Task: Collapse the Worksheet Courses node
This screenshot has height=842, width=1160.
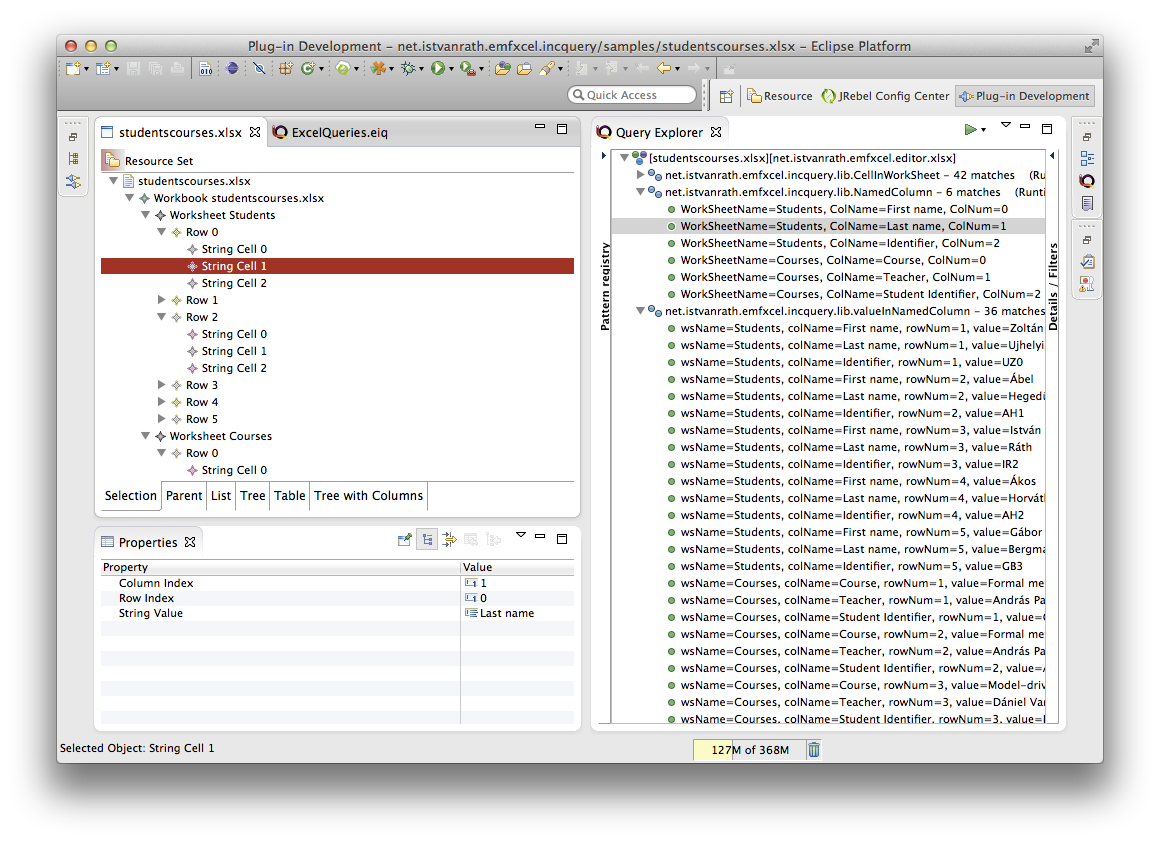Action: click(146, 436)
